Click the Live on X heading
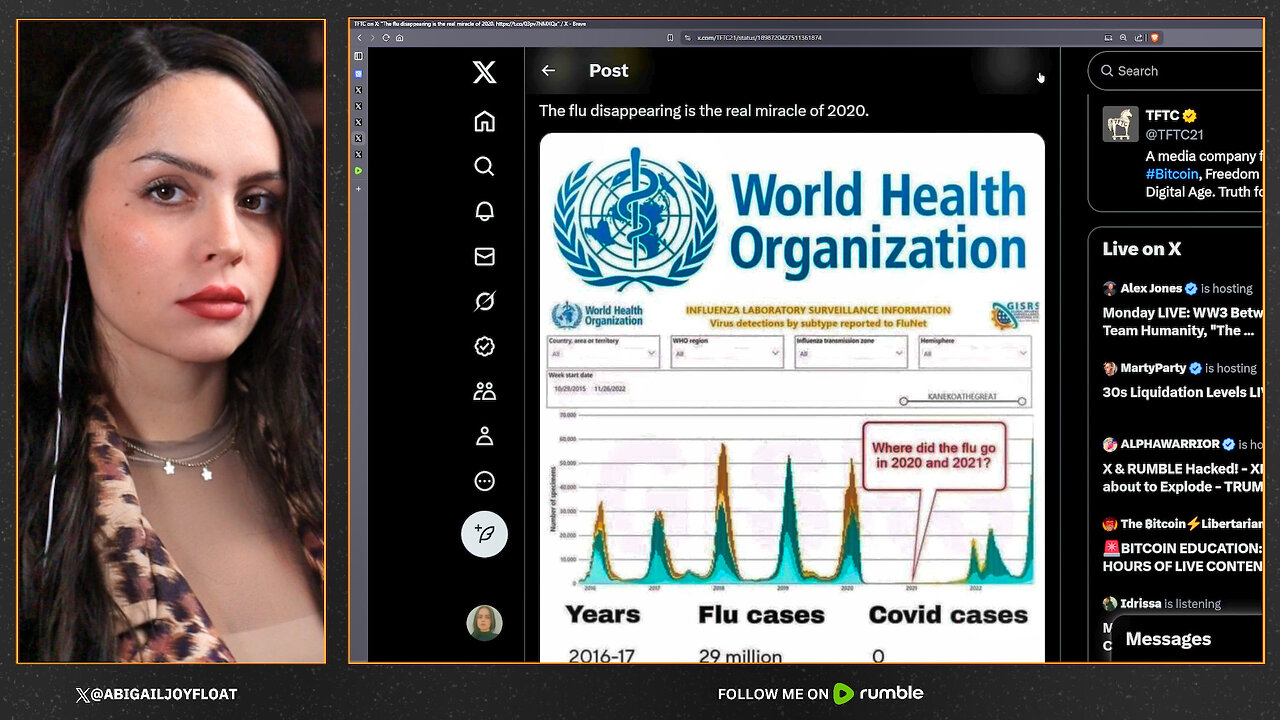This screenshot has height=720, width=1280. pyautogui.click(x=1142, y=249)
